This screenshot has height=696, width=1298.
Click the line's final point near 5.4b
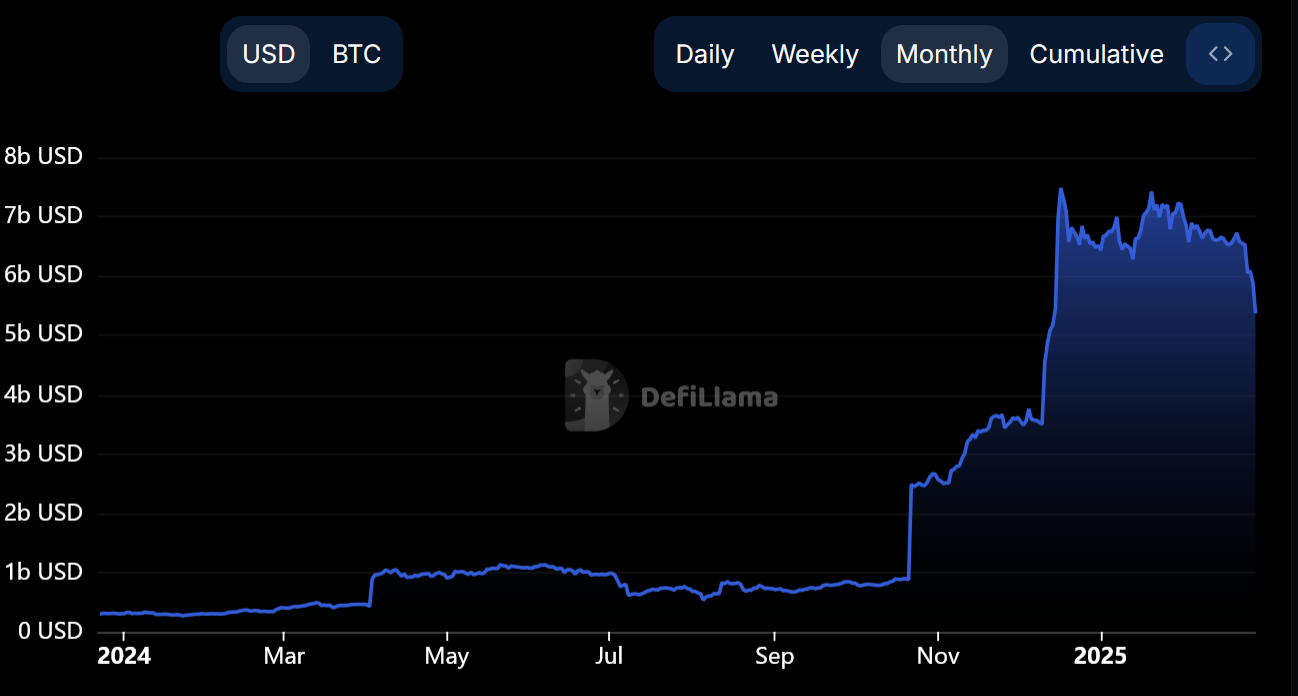point(1255,312)
